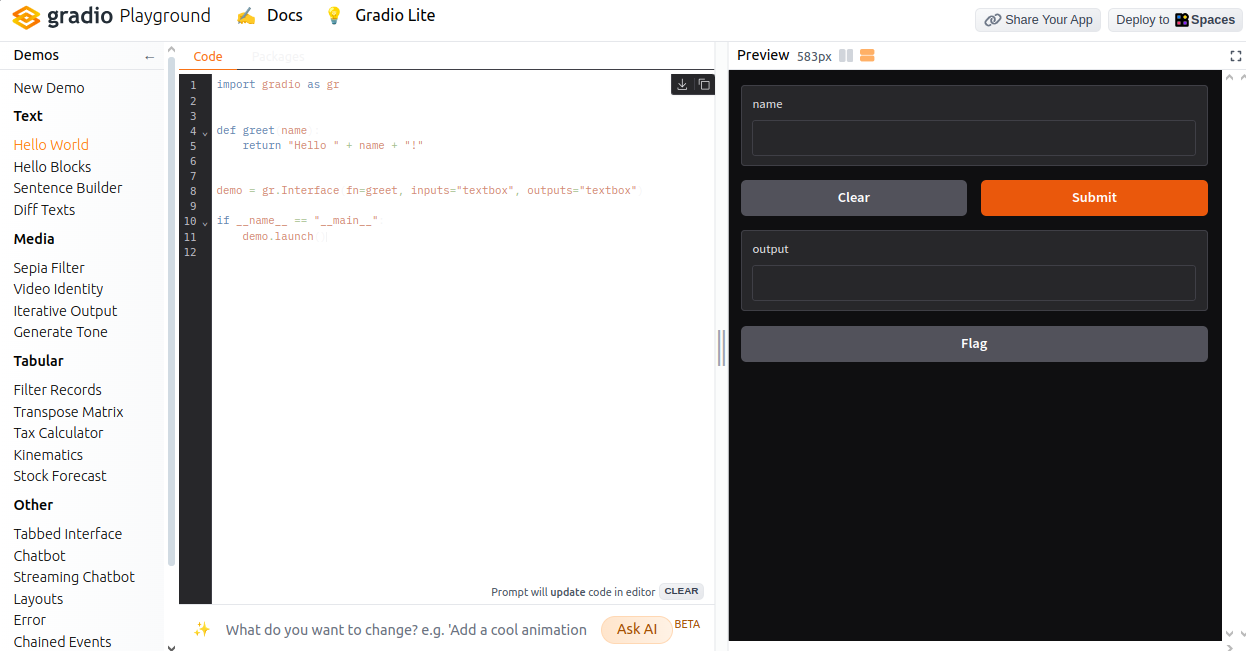Image resolution: width=1246 pixels, height=651 pixels.
Task: Click the Ask AI button
Action: pyautogui.click(x=637, y=630)
